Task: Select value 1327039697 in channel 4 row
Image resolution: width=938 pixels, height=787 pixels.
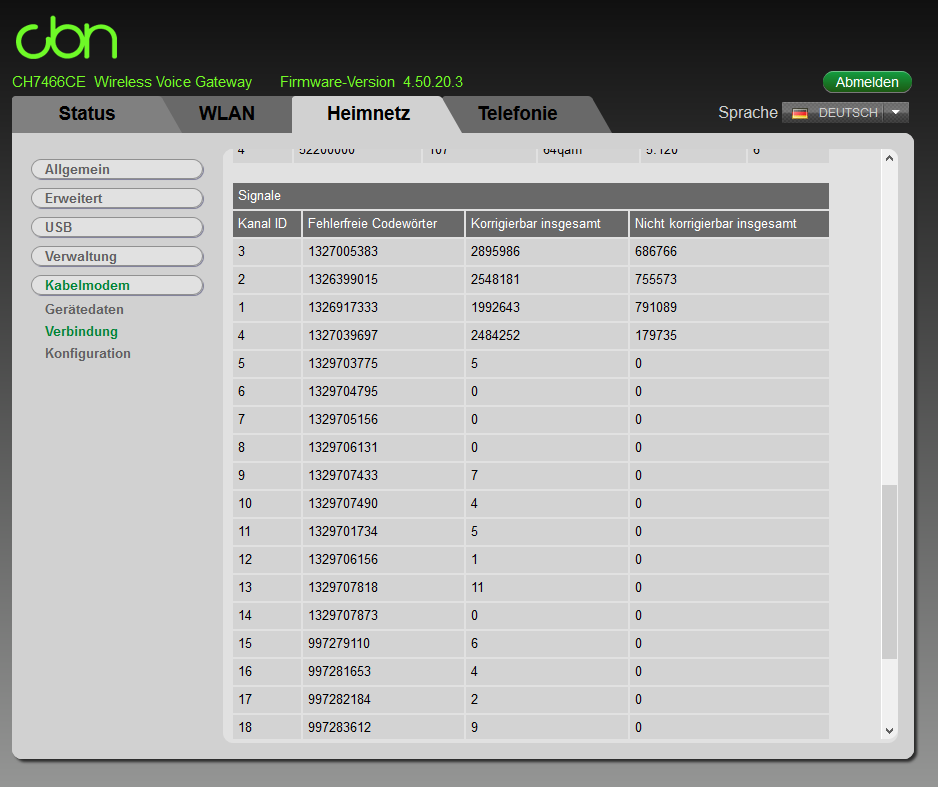Action: coord(343,335)
